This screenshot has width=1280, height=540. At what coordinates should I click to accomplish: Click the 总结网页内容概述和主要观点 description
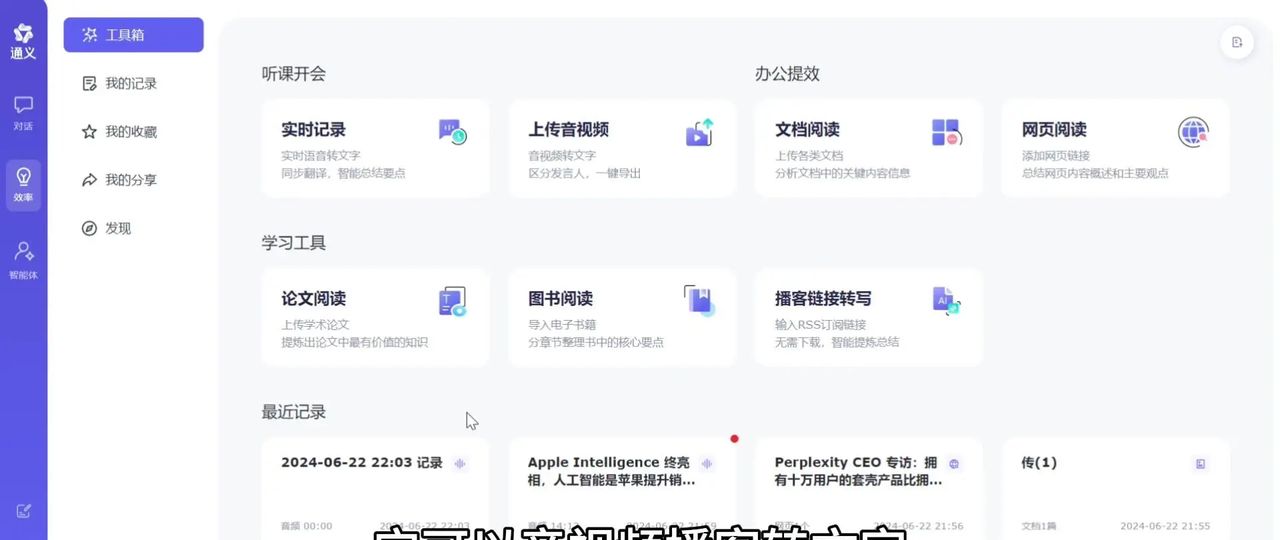tap(1095, 173)
